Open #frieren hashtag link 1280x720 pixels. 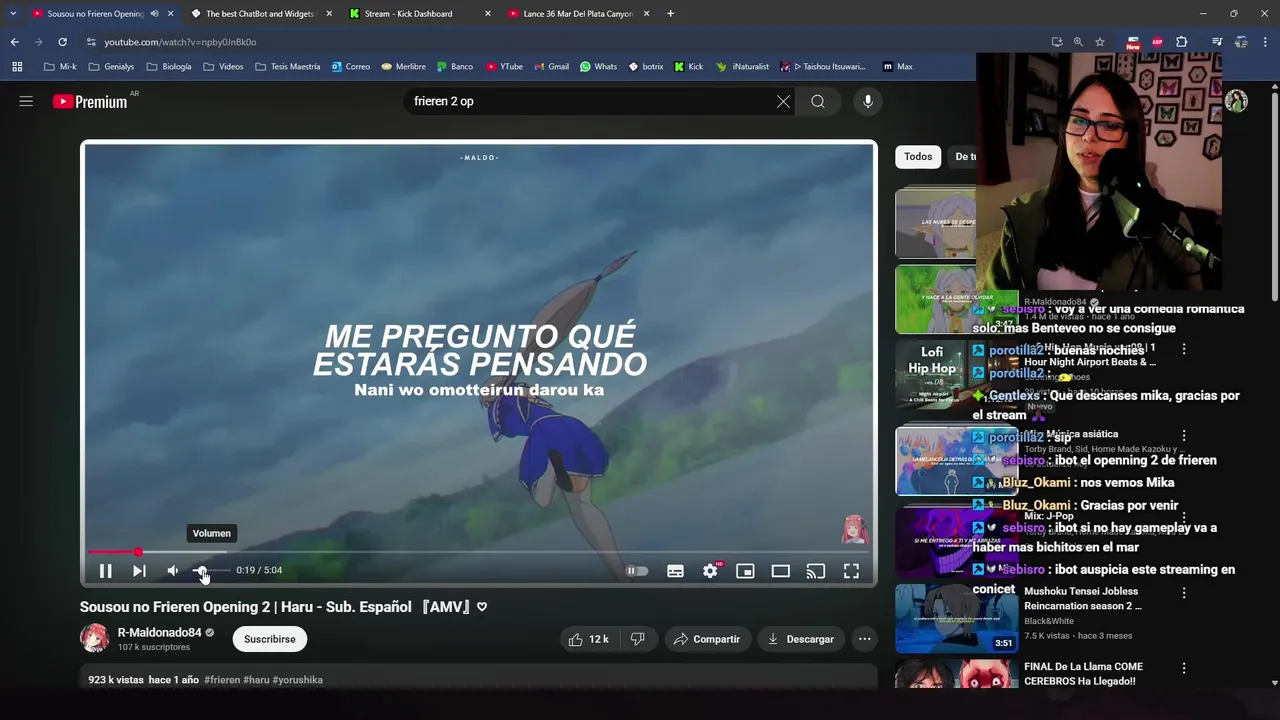click(222, 680)
